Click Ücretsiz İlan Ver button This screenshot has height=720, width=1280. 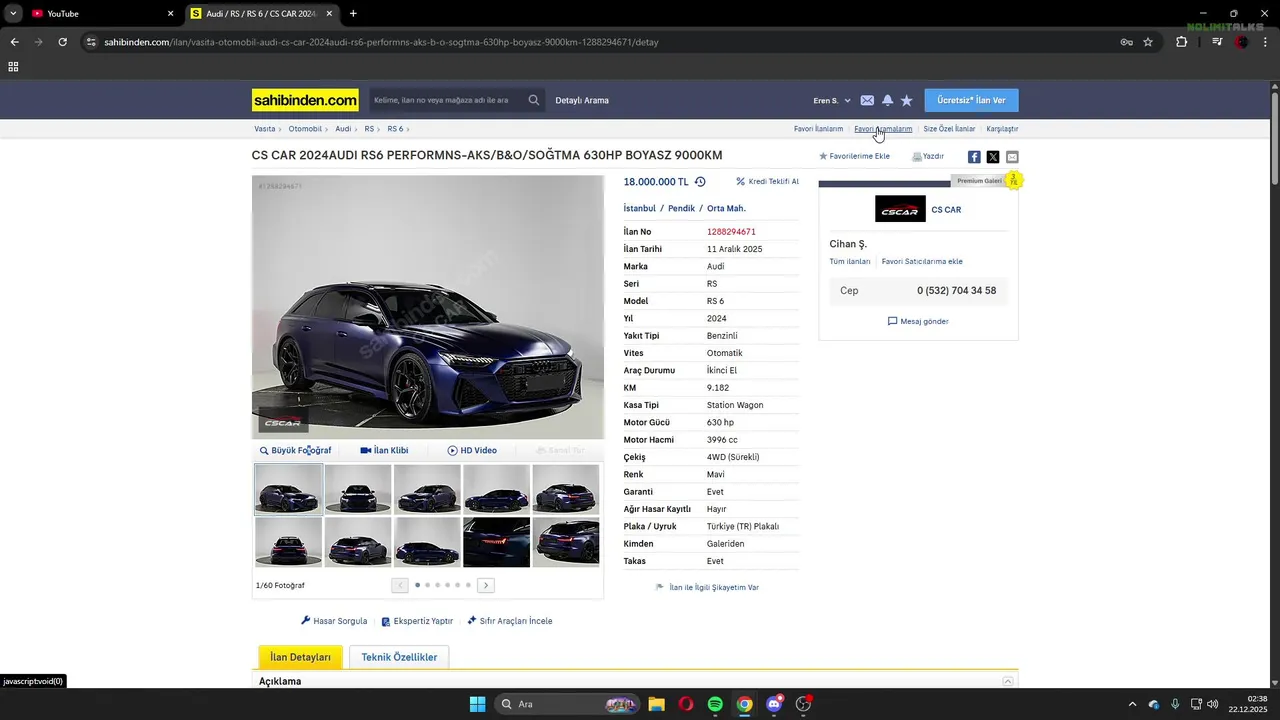(x=971, y=100)
